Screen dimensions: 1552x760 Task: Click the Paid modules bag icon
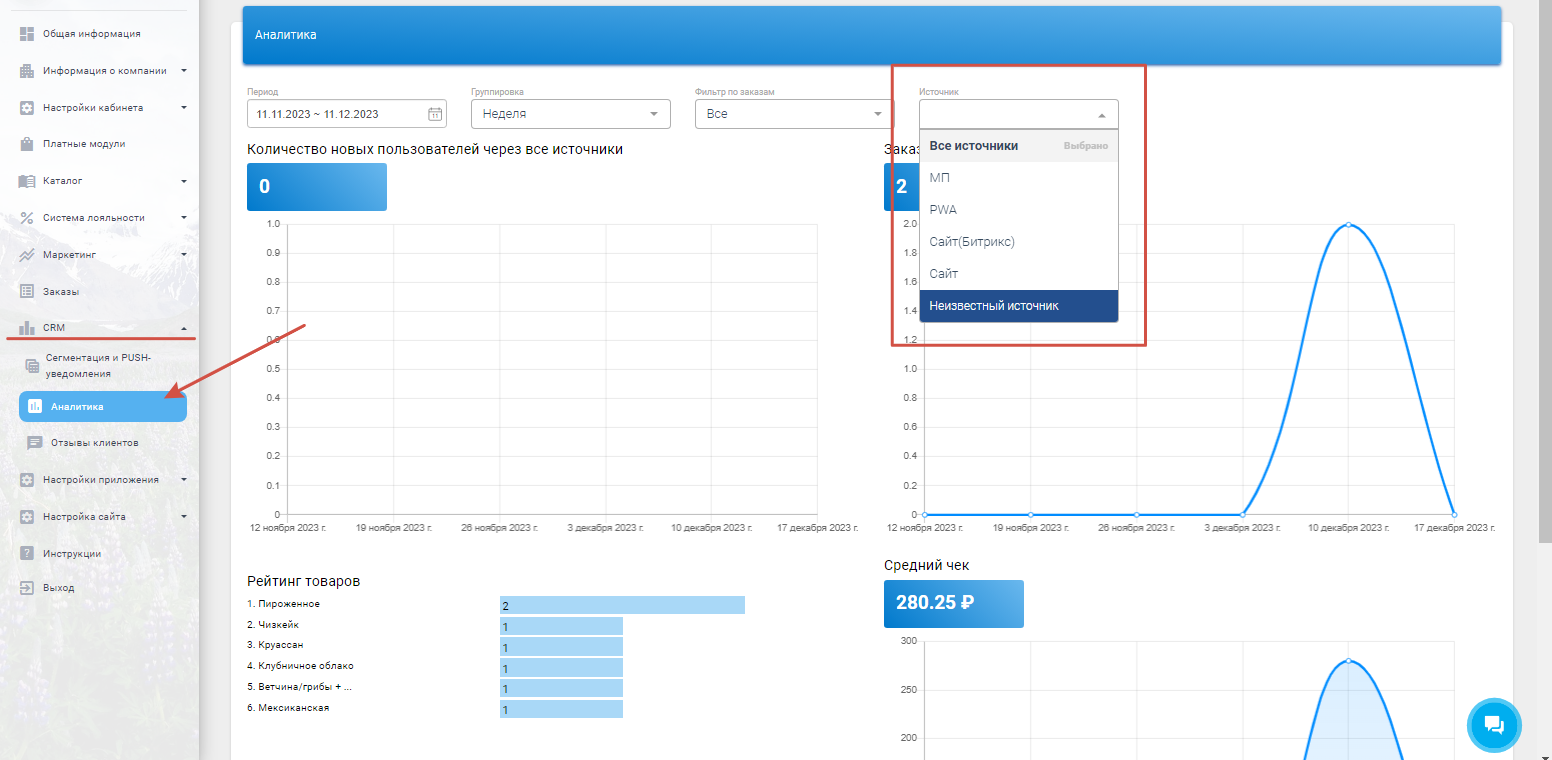[x=27, y=144]
